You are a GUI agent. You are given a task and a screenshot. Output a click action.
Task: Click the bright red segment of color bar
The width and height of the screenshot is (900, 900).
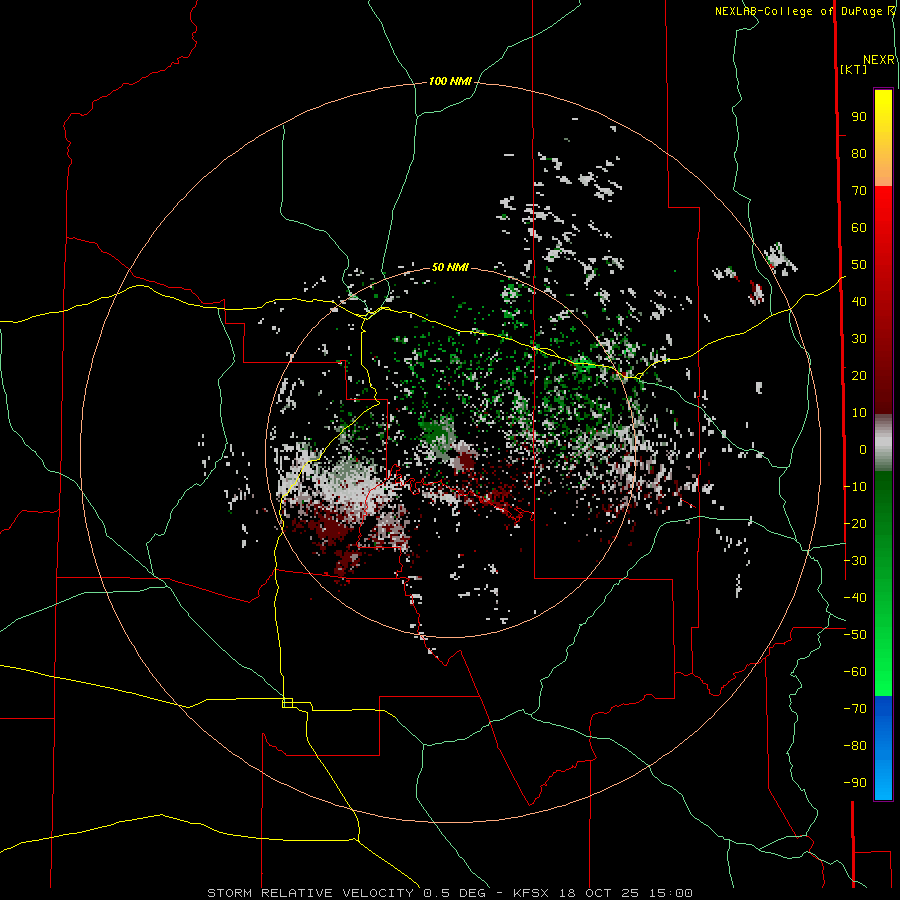point(883,224)
